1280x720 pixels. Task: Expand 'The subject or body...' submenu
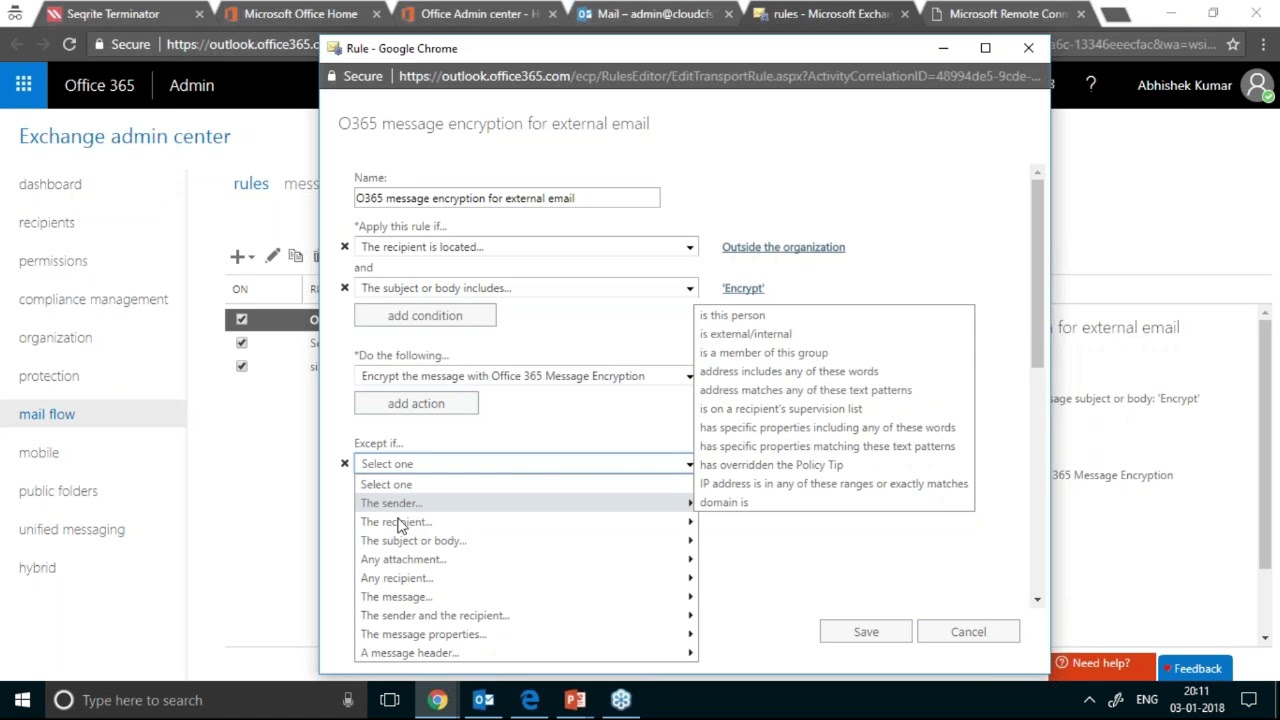coord(526,541)
